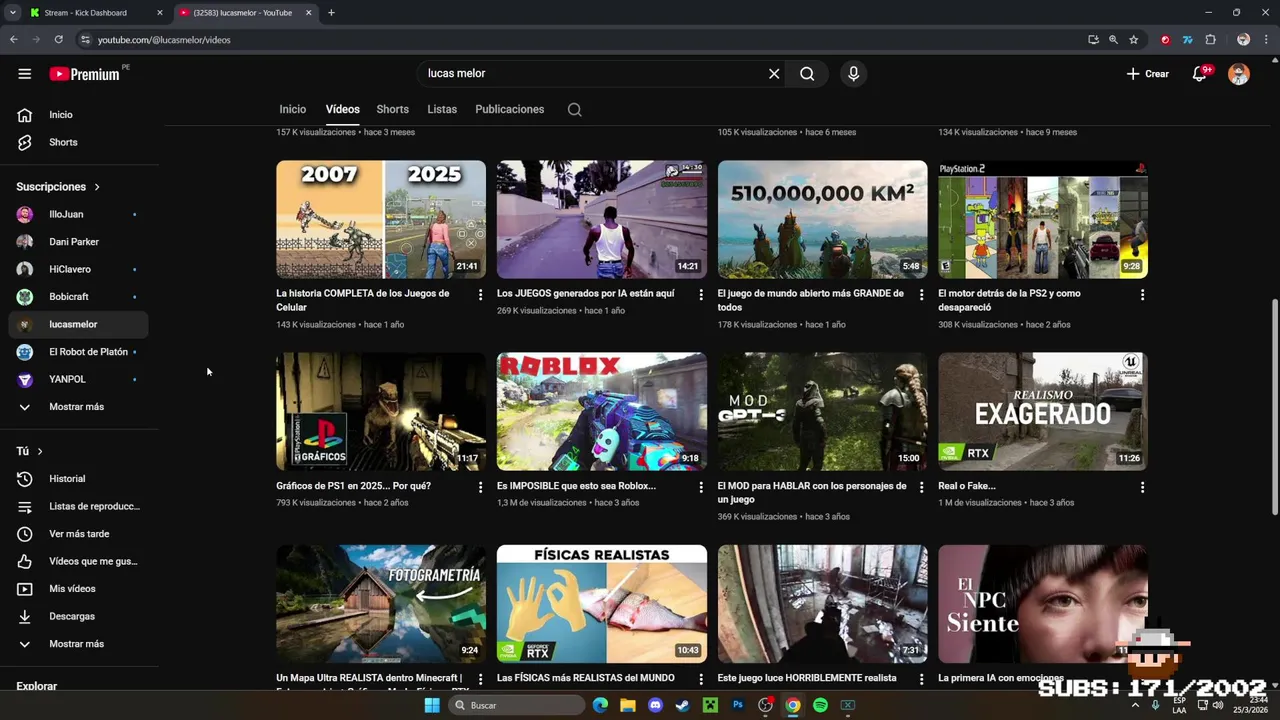Open IlloJuan subscription channel

[x=78, y=214]
